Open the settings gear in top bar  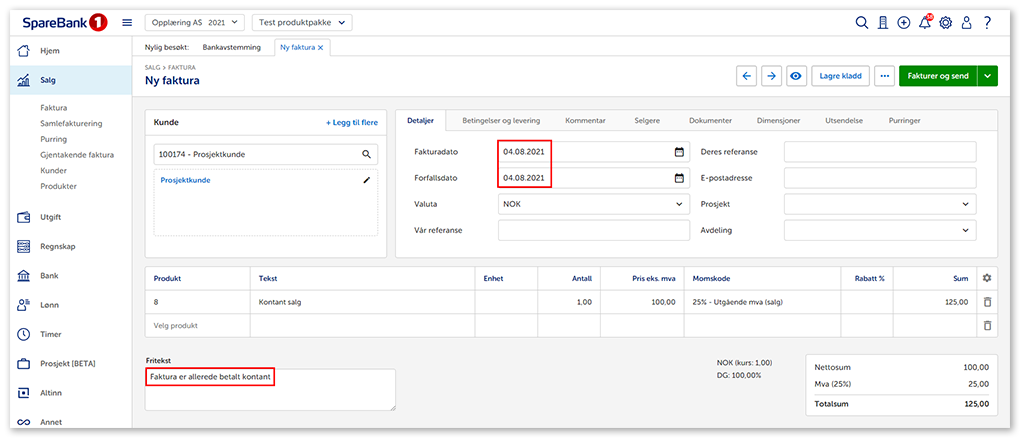[945, 22]
